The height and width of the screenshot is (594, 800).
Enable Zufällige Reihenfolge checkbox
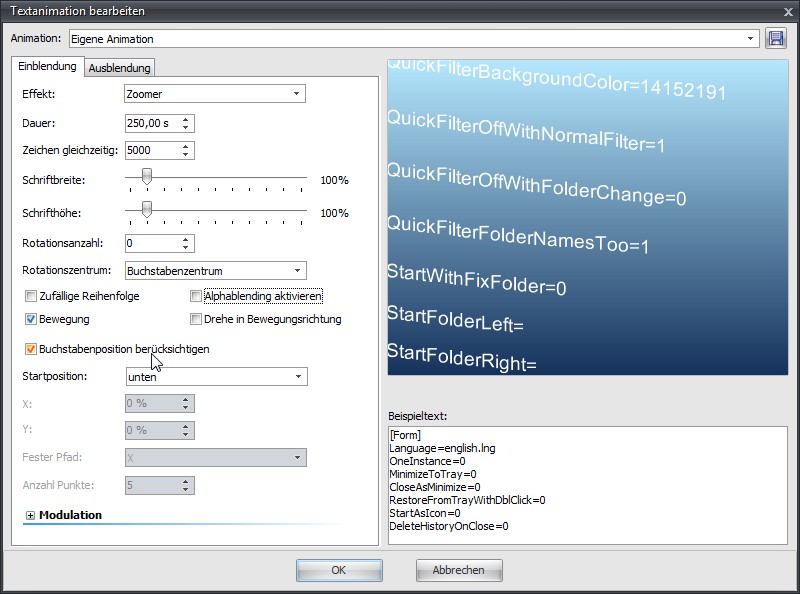pos(31,297)
